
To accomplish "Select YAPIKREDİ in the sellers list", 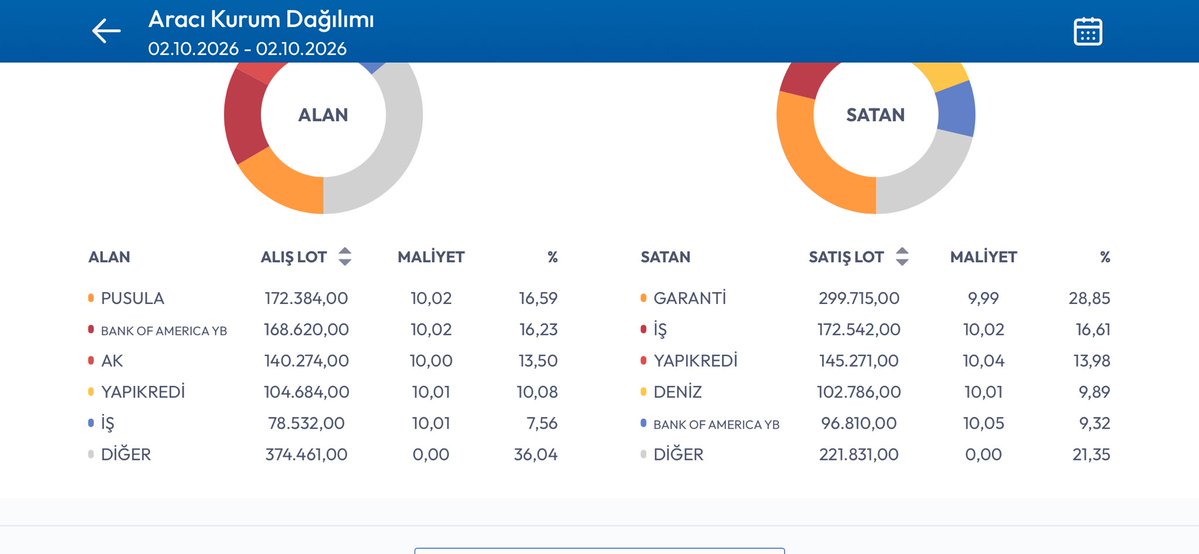I will (876, 361).
